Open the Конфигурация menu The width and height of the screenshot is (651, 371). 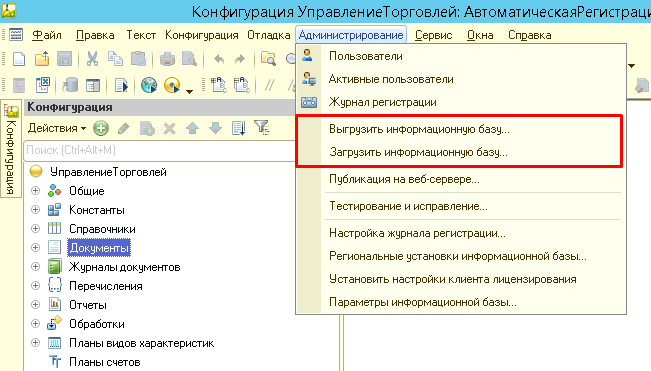pyautogui.click(x=201, y=35)
